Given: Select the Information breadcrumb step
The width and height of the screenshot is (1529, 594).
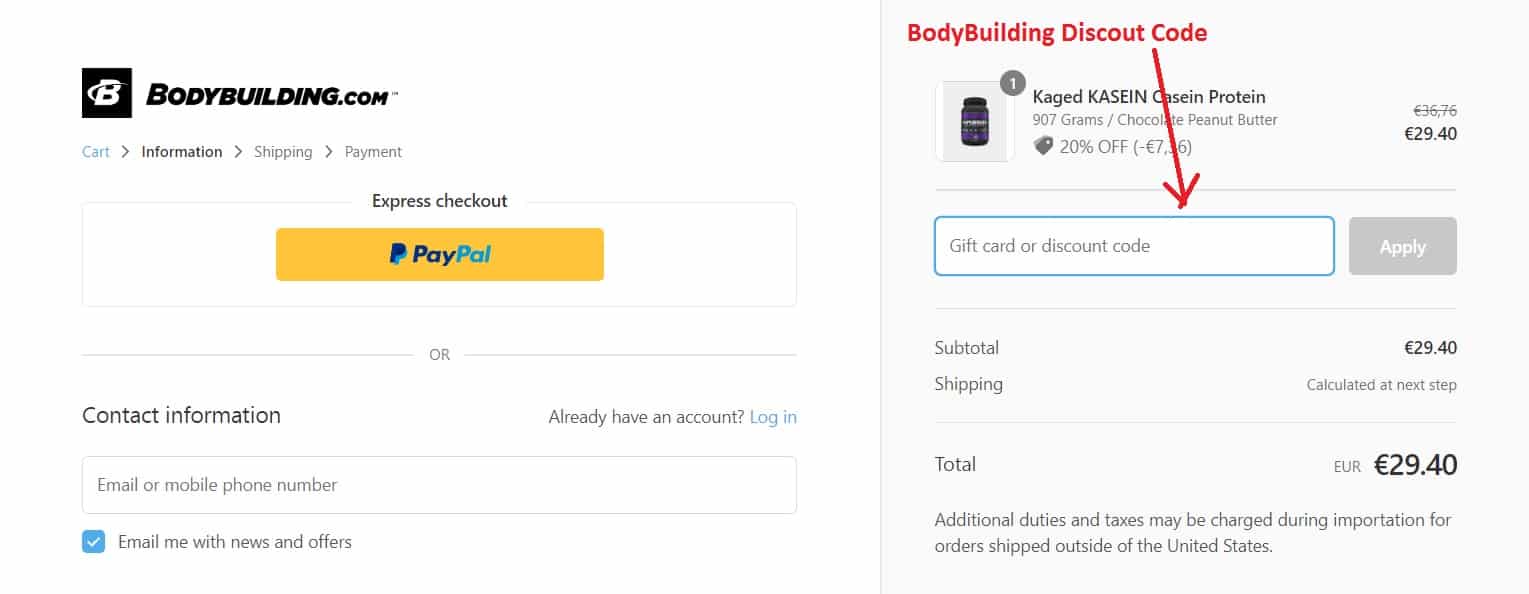Looking at the screenshot, I should pos(182,151).
